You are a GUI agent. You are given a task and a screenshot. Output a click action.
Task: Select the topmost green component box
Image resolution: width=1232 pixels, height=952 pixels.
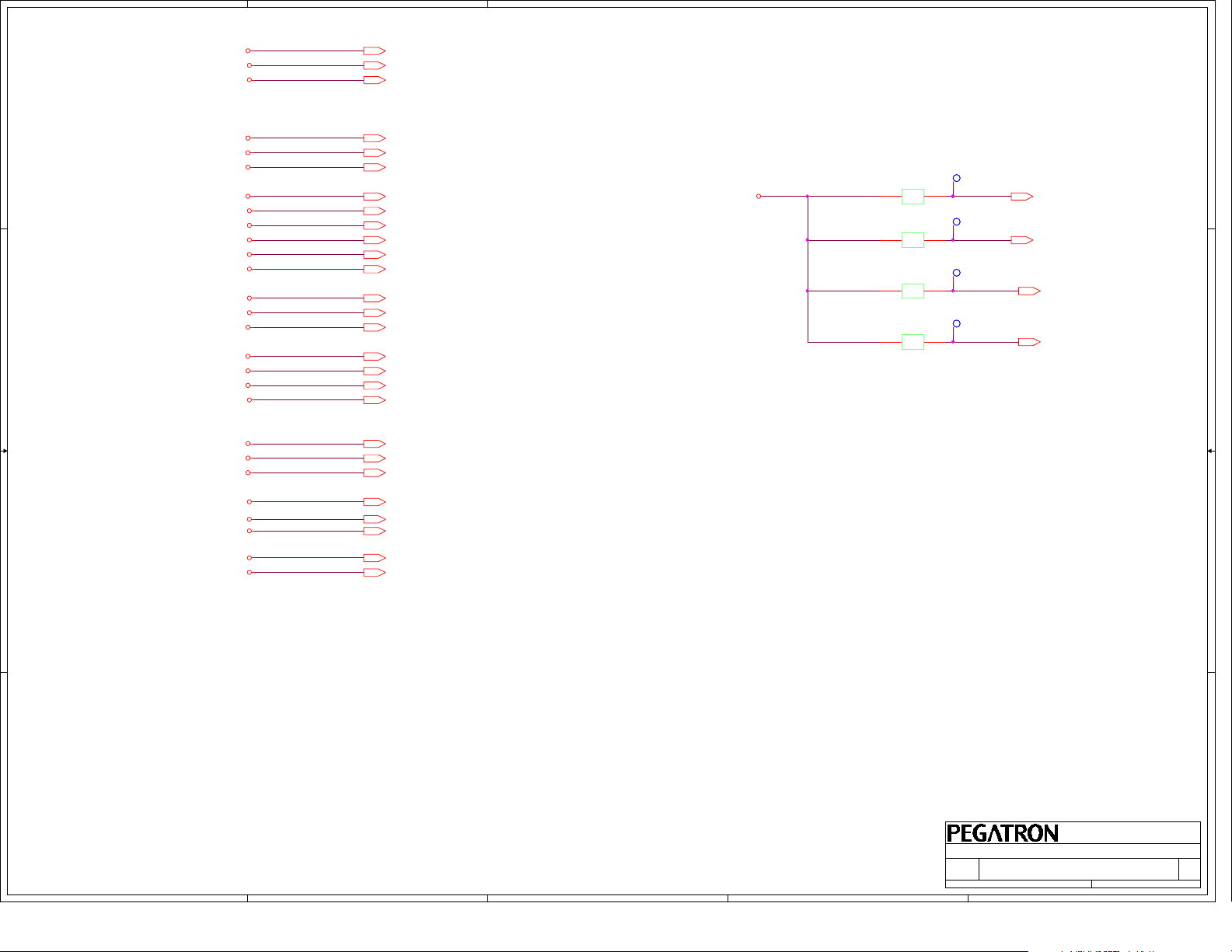(913, 197)
